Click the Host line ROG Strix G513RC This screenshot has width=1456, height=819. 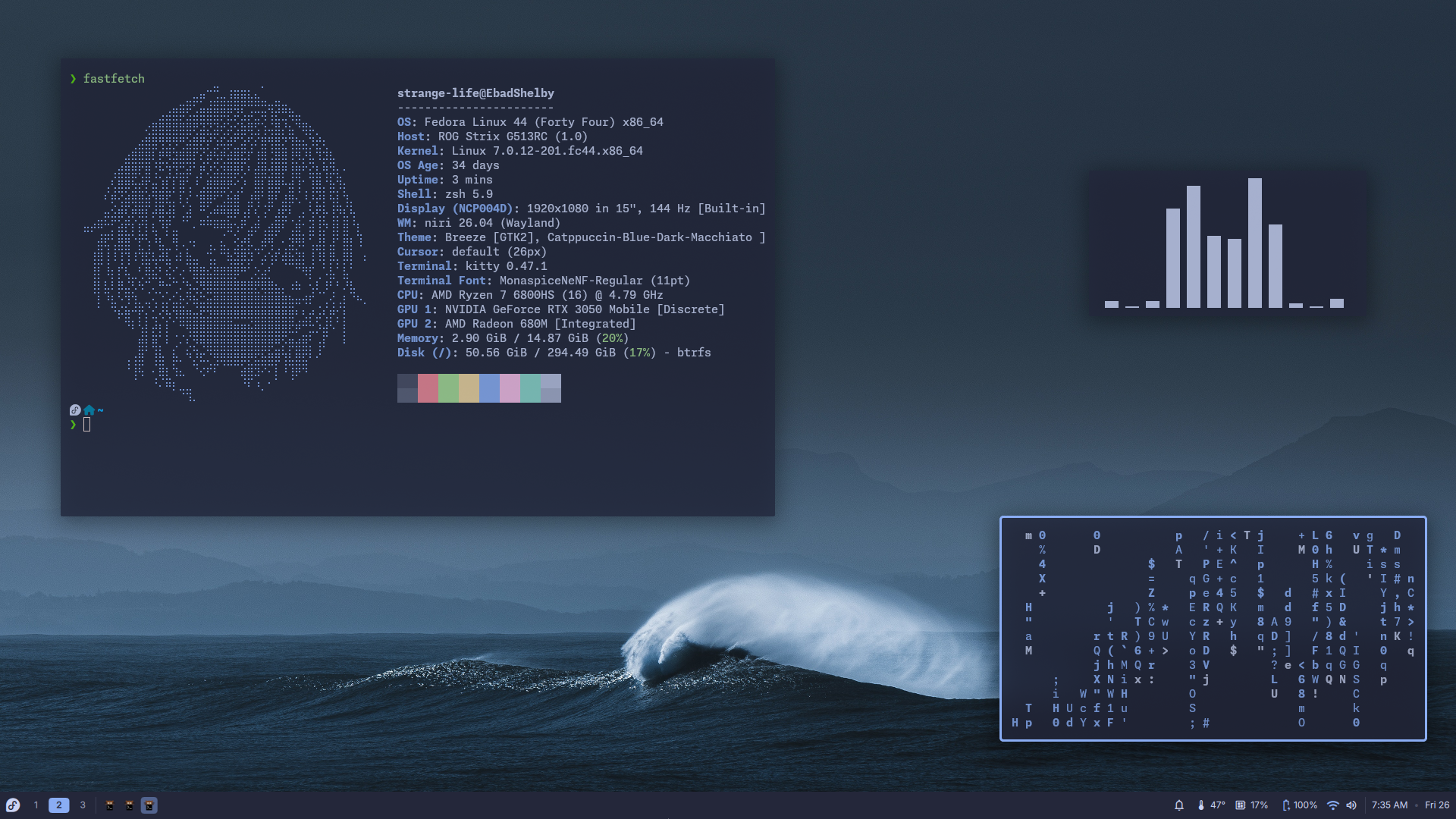coord(492,136)
